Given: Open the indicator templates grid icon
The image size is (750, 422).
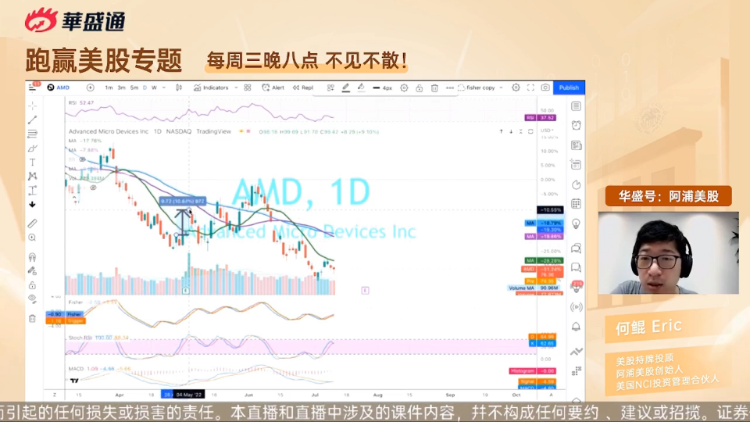Looking at the screenshot, I should [247, 88].
